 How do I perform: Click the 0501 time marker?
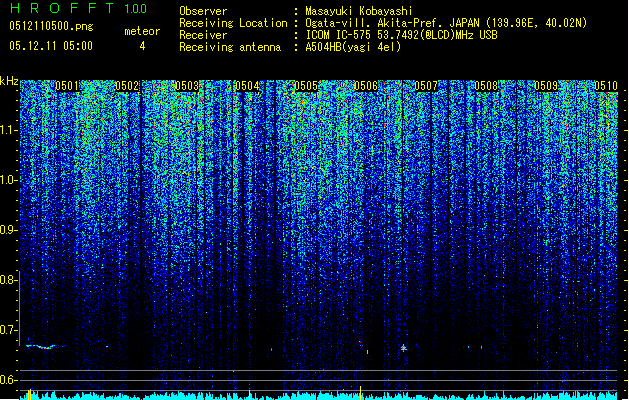(67, 86)
